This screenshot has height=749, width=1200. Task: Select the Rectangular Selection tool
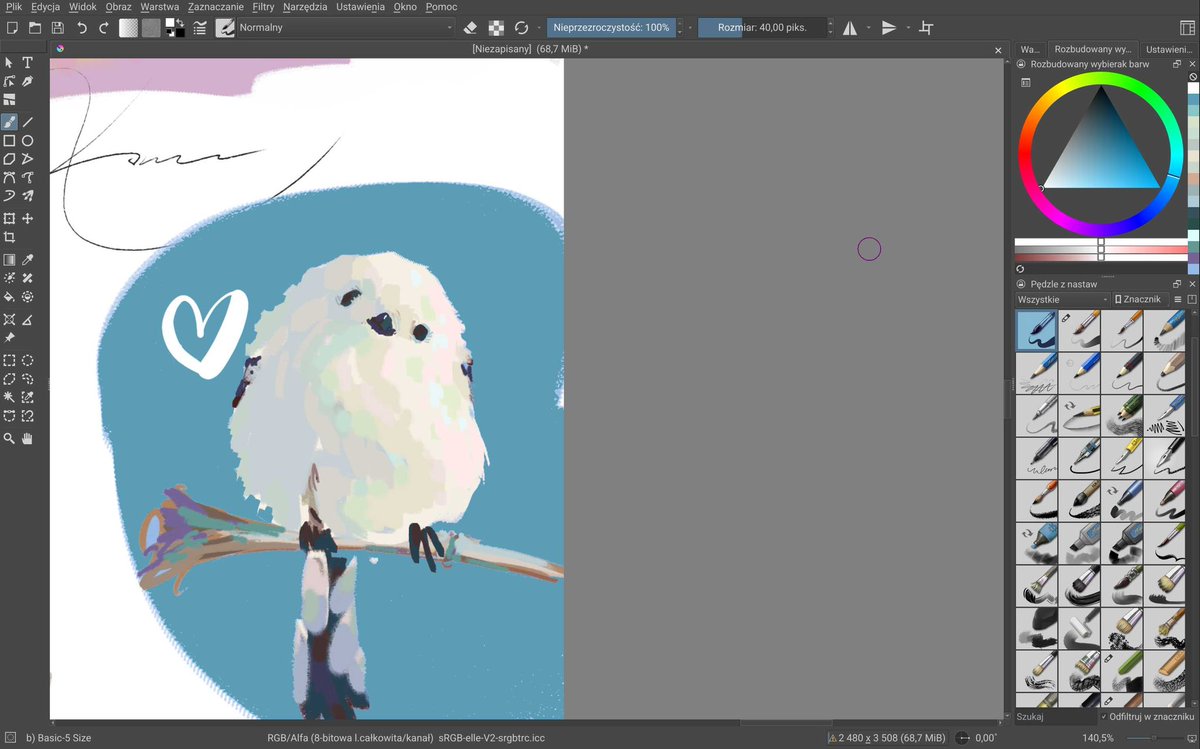coord(9,361)
